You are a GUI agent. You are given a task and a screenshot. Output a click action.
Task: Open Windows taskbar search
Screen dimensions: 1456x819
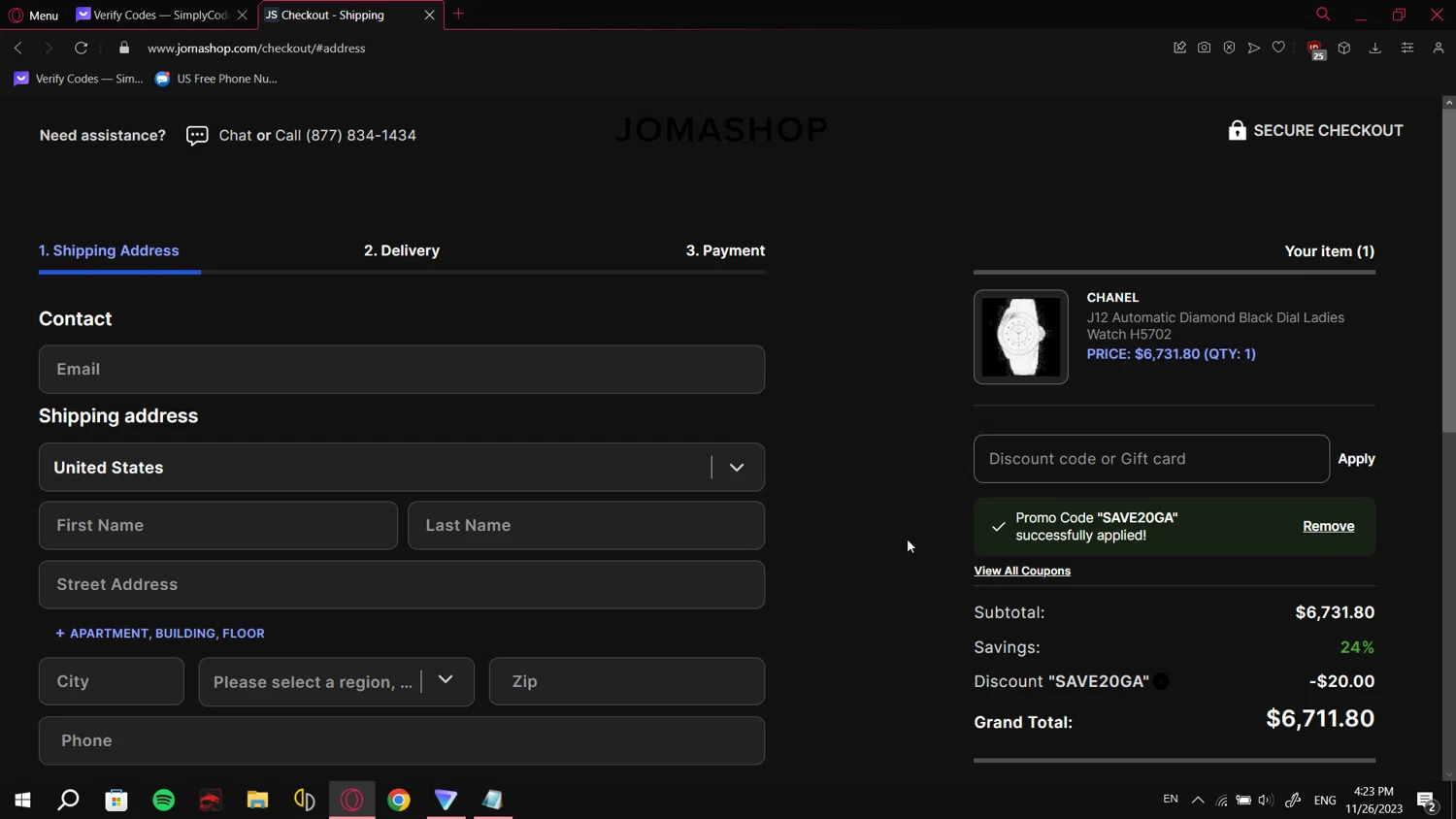tap(69, 800)
